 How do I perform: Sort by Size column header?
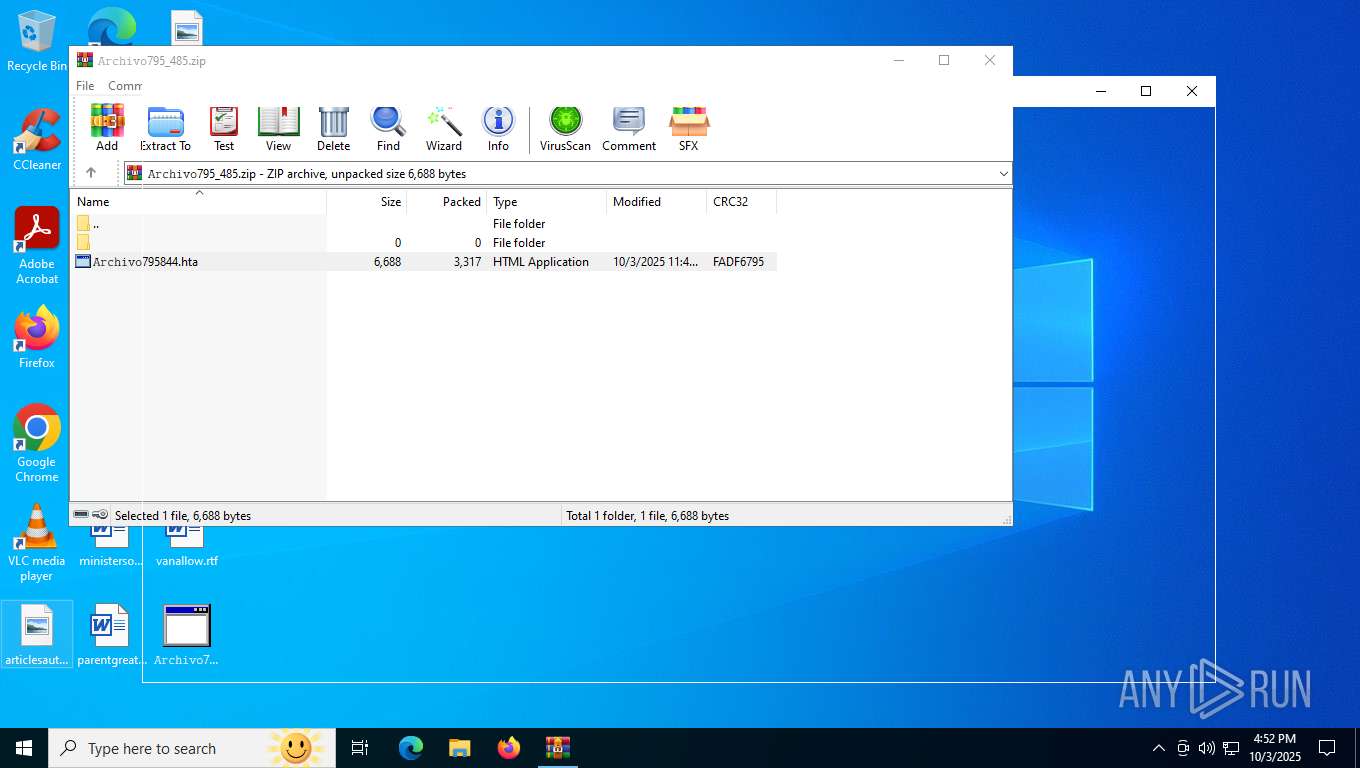point(367,201)
